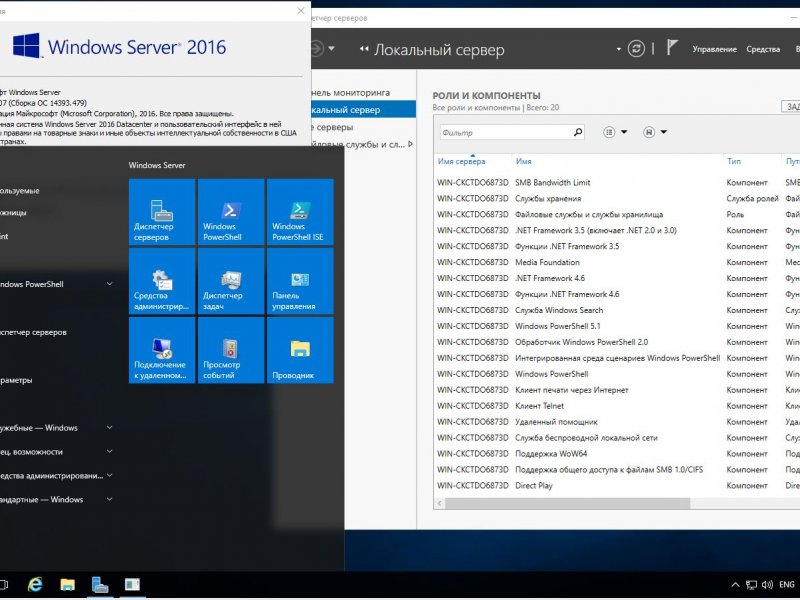Select the .NET Framework 4.6 row

[617, 278]
